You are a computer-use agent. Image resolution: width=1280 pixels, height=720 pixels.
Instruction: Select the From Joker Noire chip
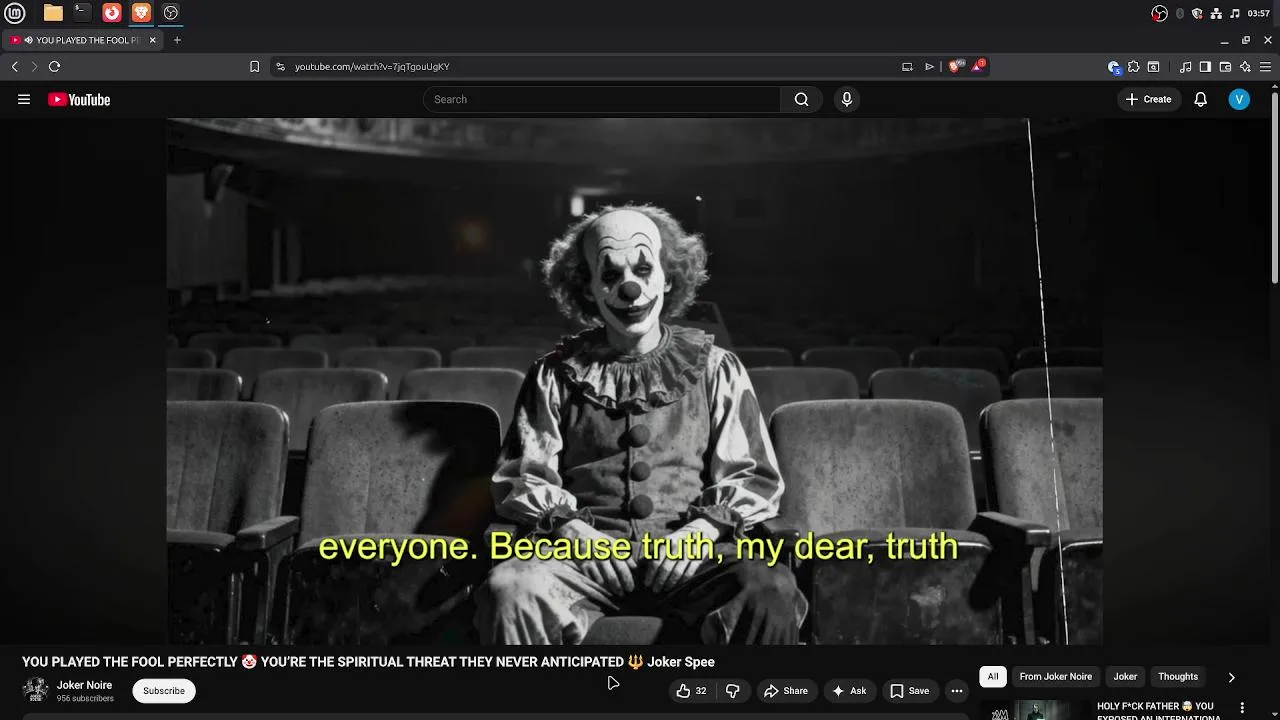click(1056, 677)
